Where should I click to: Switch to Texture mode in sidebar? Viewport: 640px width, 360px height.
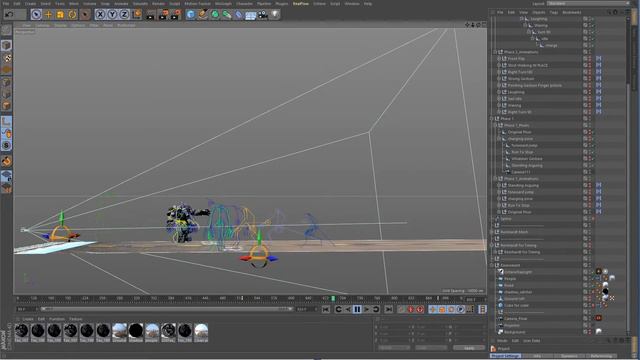point(6,58)
